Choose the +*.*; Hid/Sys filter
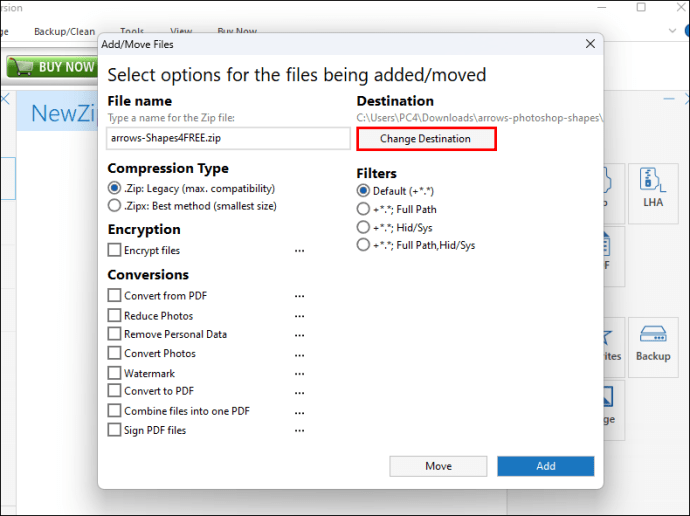Screen dimensions: 690x516 click(x=363, y=228)
